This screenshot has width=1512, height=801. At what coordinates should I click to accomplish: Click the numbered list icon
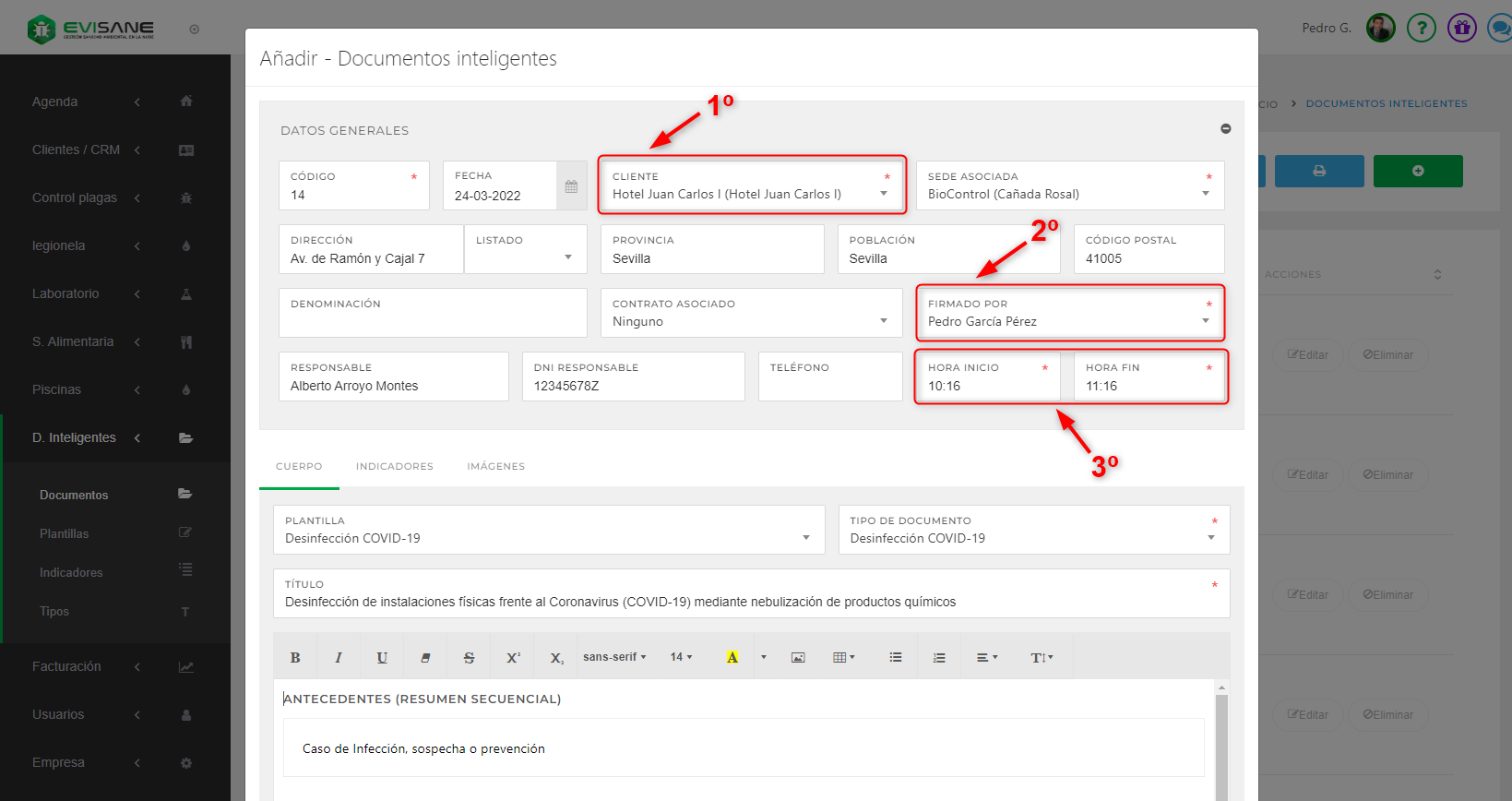click(939, 658)
